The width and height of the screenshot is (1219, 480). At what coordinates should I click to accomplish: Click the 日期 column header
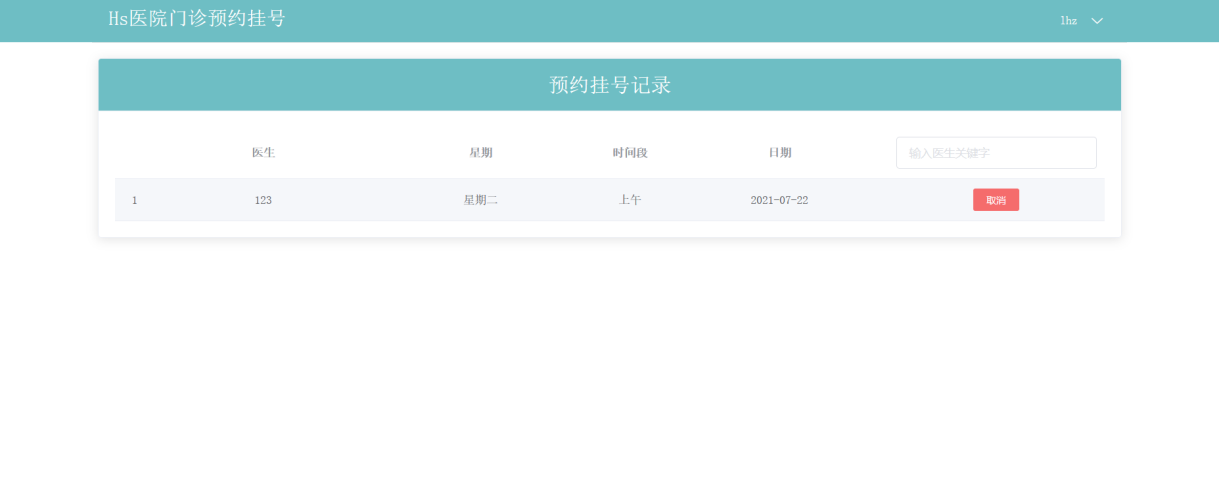(779, 153)
